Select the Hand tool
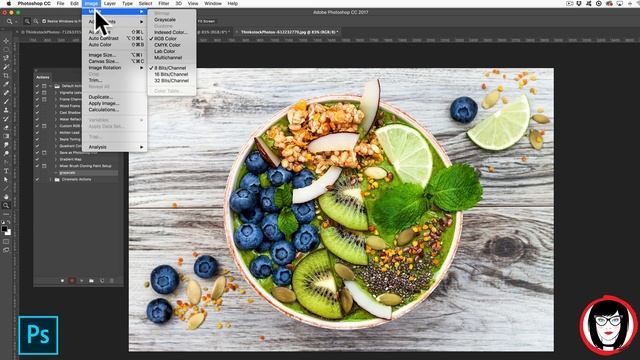The height and width of the screenshot is (360, 640). pyautogui.click(x=6, y=197)
